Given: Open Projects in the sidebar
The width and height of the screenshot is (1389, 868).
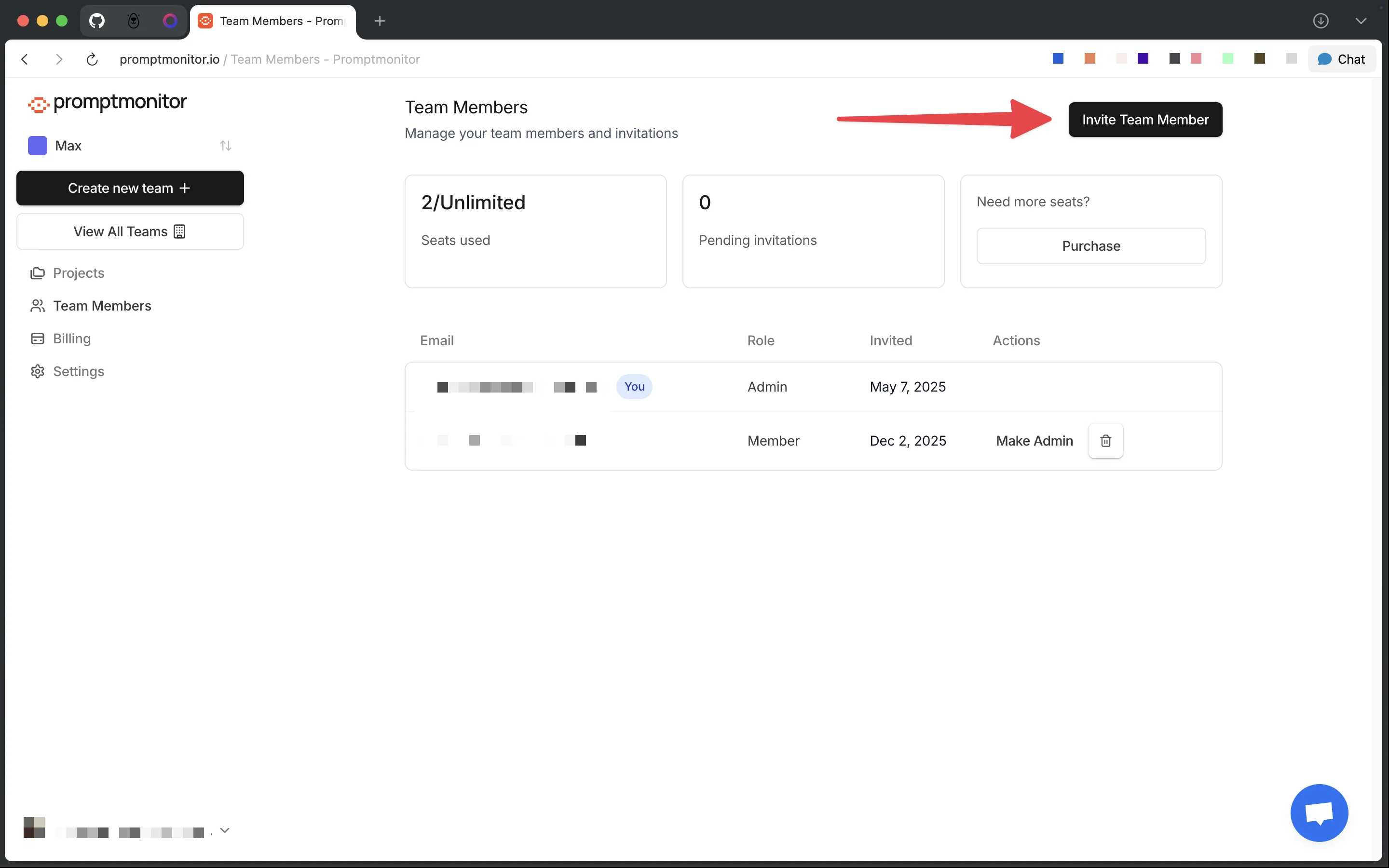Looking at the screenshot, I should [79, 273].
